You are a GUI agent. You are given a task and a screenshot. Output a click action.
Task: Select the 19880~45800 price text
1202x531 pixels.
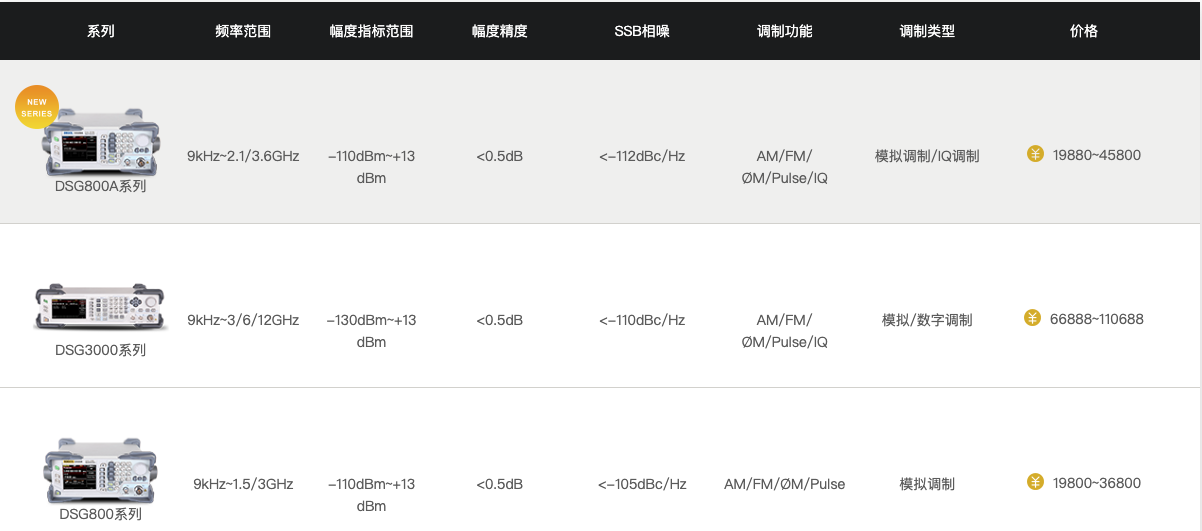(x=1097, y=155)
